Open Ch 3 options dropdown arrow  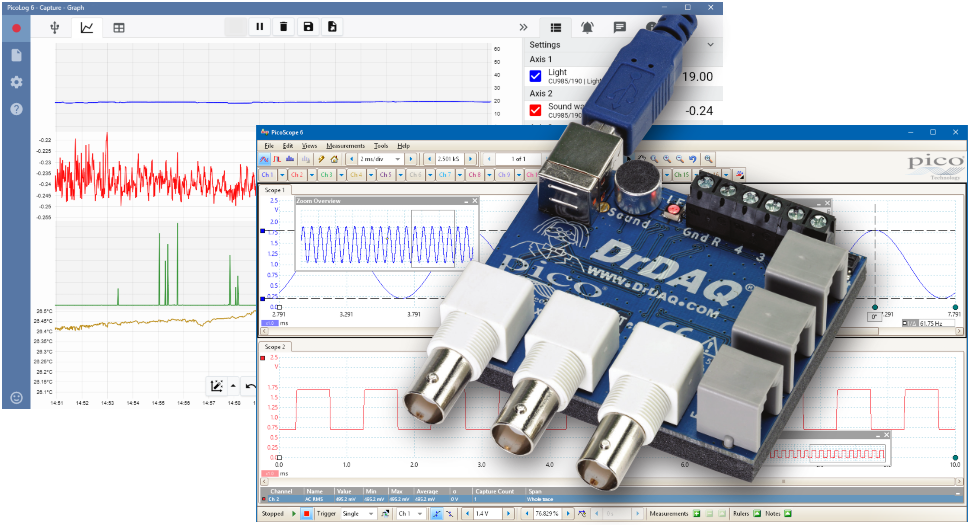pyautogui.click(x=341, y=175)
